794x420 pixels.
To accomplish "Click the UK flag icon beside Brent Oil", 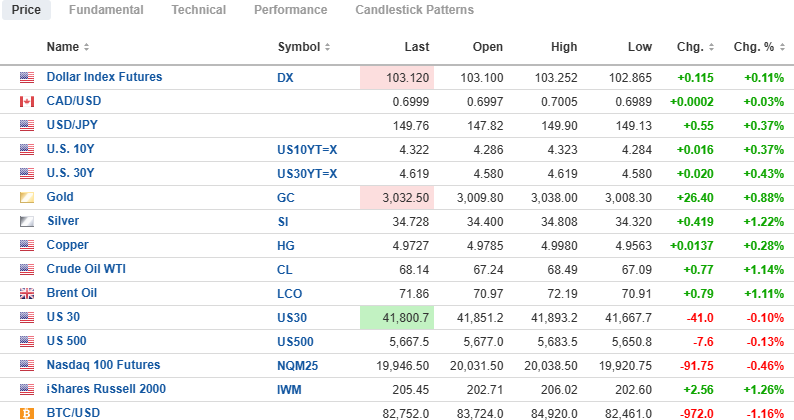I will tap(27, 294).
